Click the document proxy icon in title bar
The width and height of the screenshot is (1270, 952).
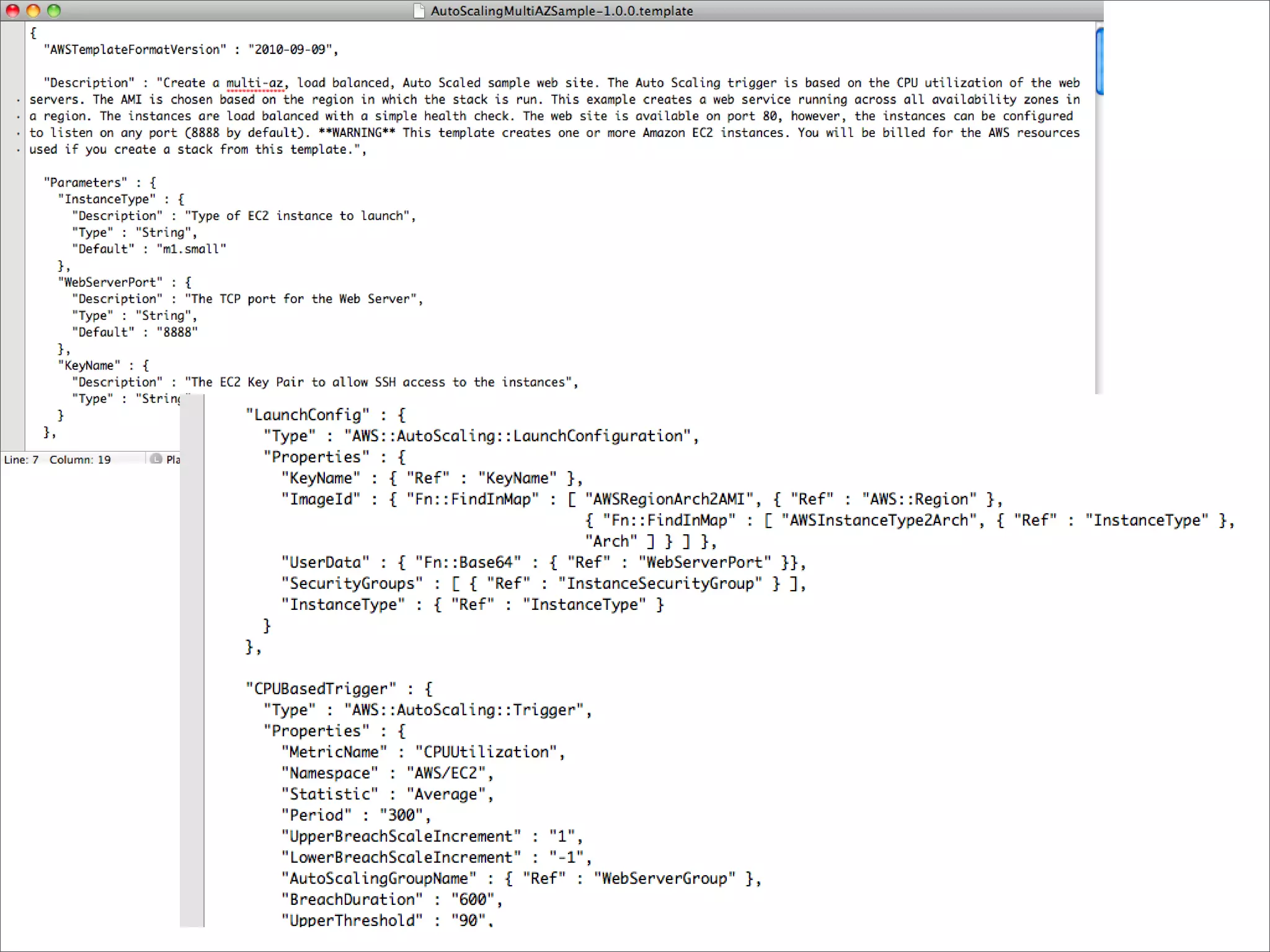pyautogui.click(x=419, y=11)
